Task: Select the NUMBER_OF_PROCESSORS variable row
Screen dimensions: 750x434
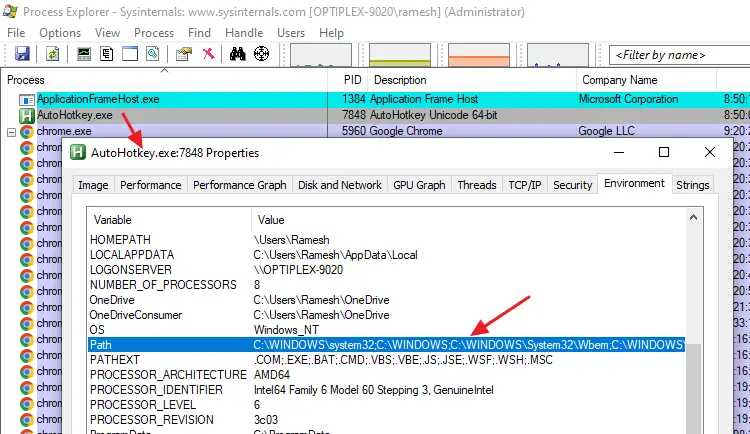Action: pyautogui.click(x=386, y=285)
